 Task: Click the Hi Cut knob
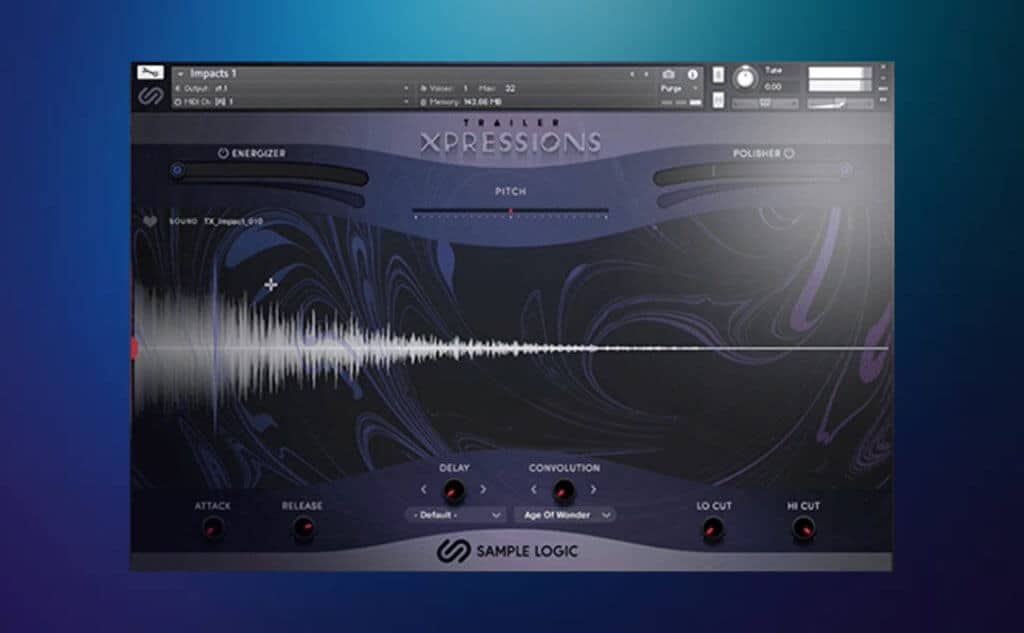[x=803, y=528]
